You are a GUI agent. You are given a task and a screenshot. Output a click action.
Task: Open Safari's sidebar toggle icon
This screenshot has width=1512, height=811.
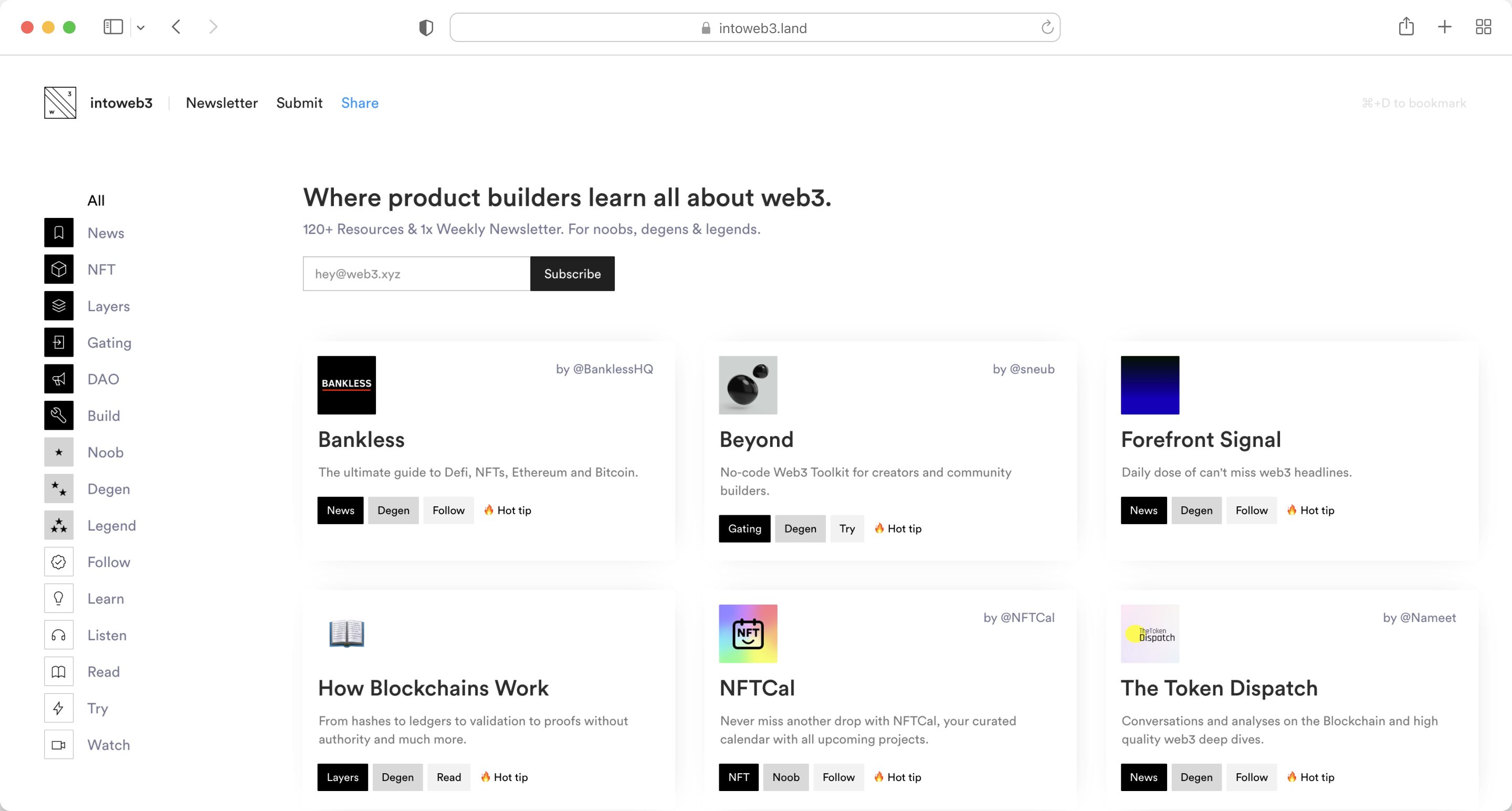113,27
